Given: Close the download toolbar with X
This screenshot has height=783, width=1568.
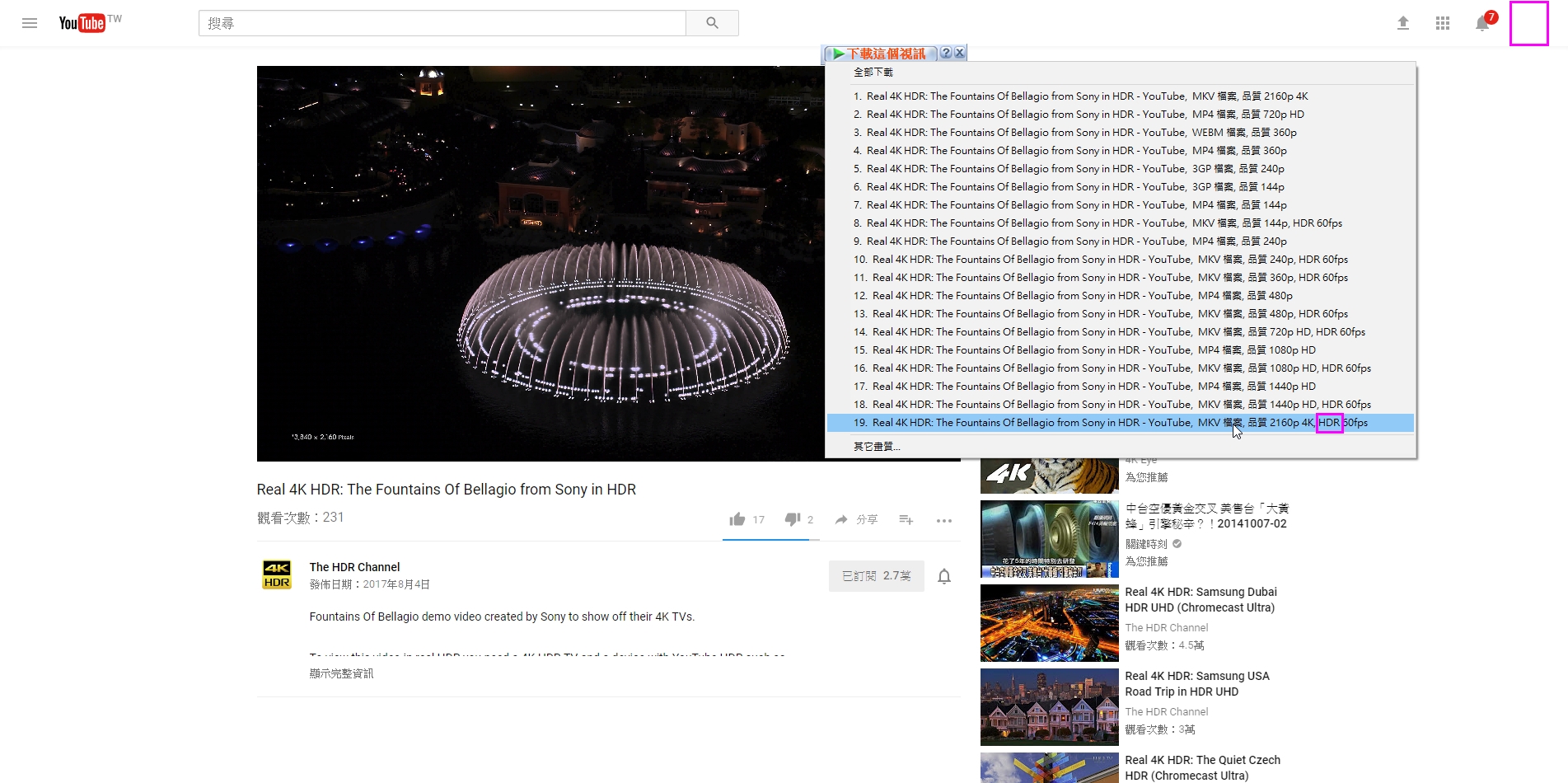Looking at the screenshot, I should point(960,53).
